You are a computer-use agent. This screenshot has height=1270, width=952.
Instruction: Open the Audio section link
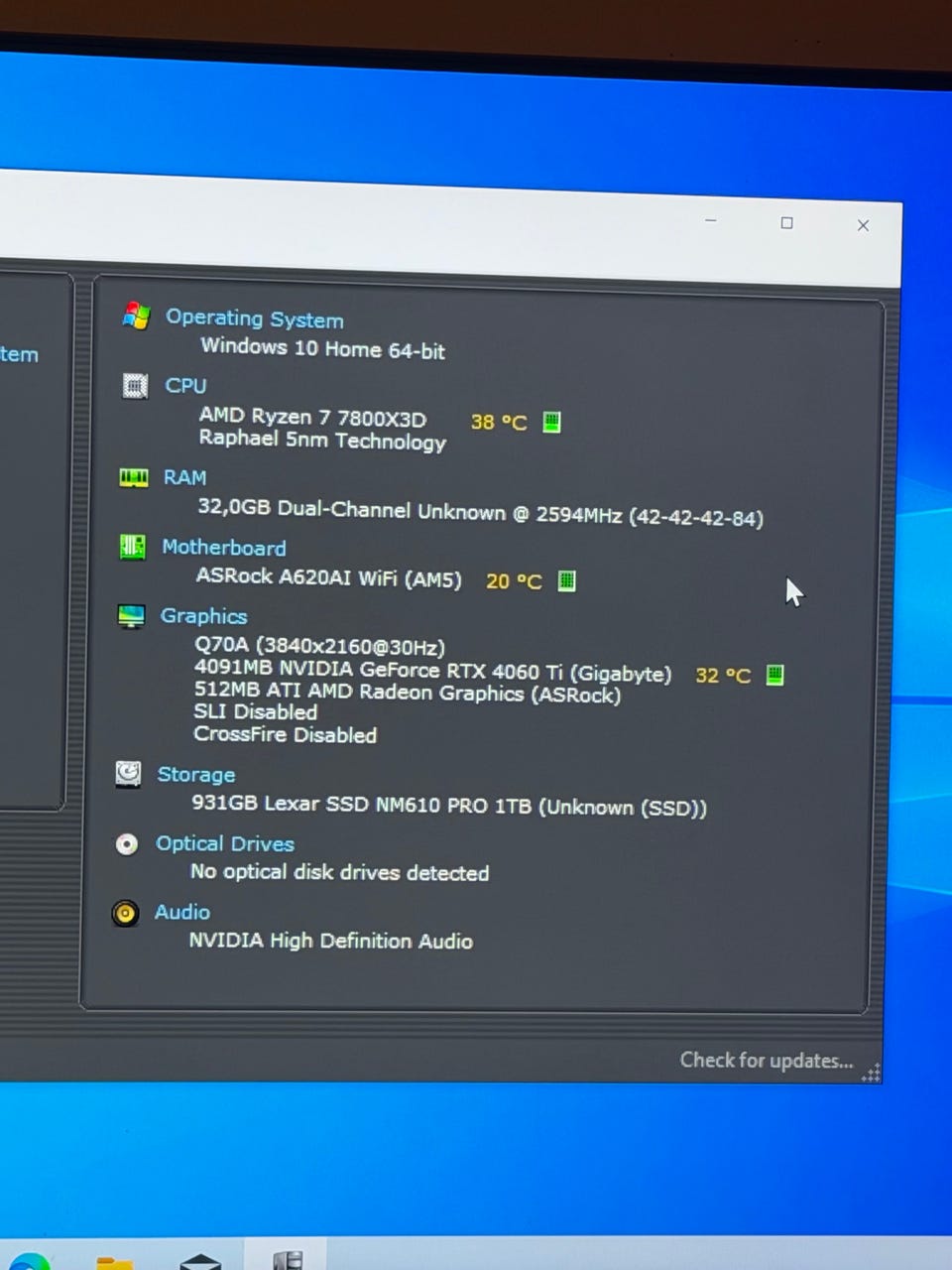tap(181, 912)
